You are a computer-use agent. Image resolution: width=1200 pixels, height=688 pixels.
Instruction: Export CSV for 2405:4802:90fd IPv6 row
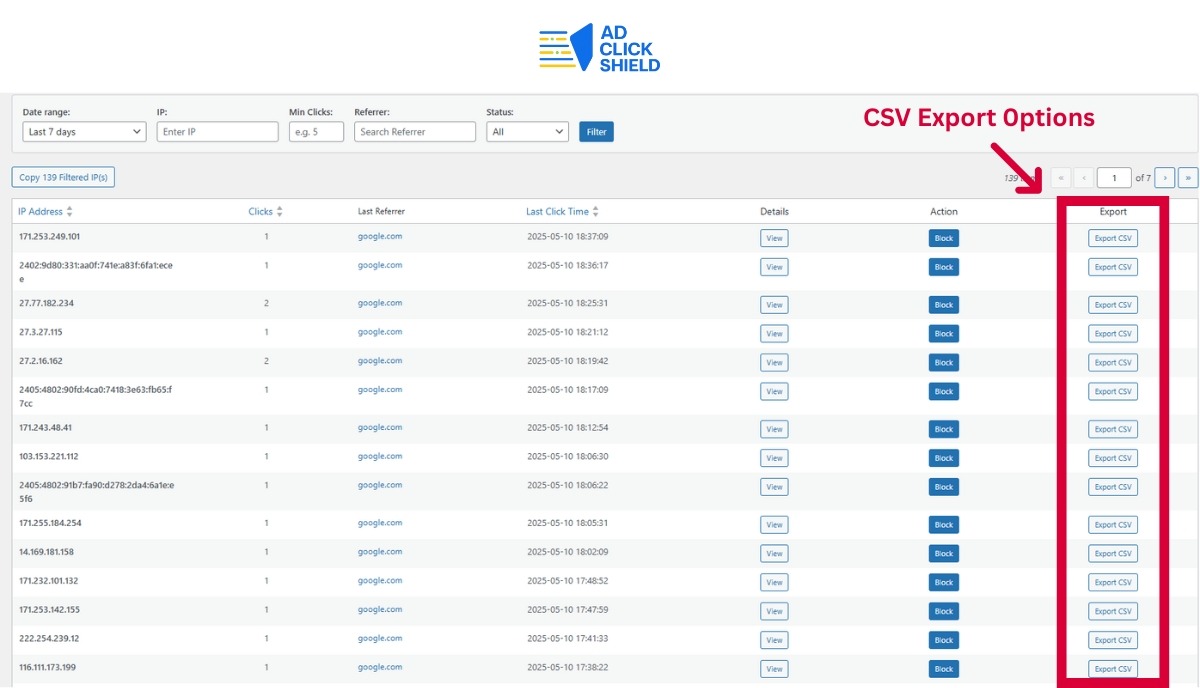pyautogui.click(x=1113, y=392)
